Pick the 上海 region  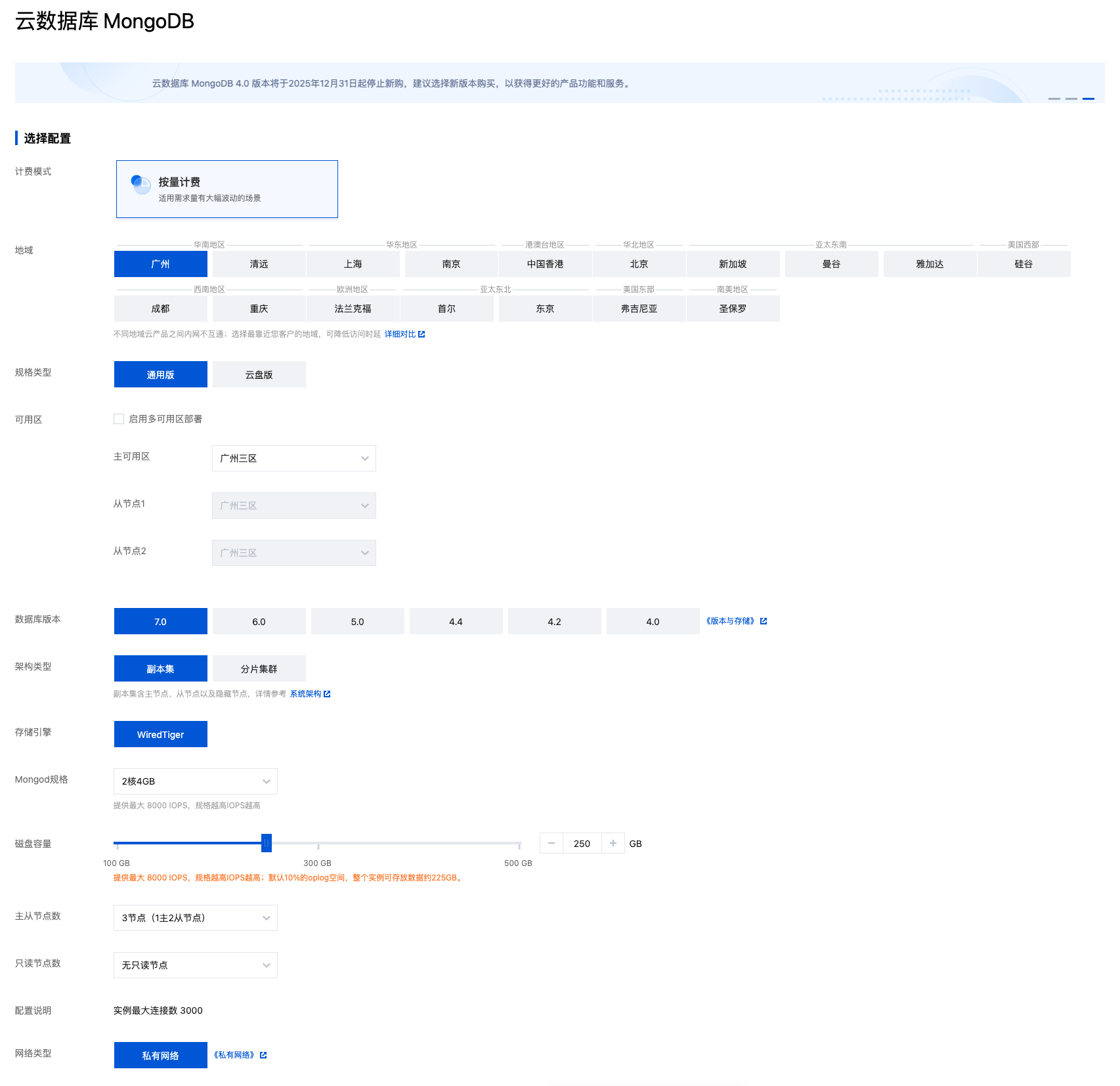point(353,264)
